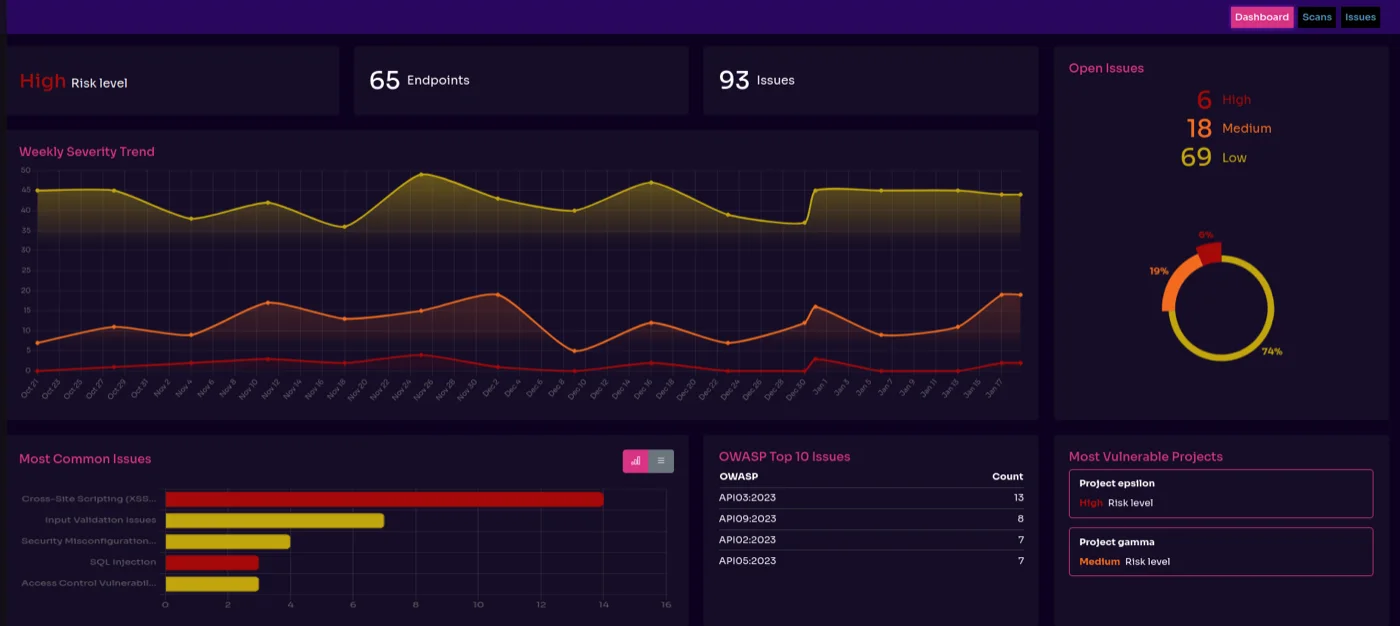Select the bar chart view icon

pyautogui.click(x=635, y=461)
